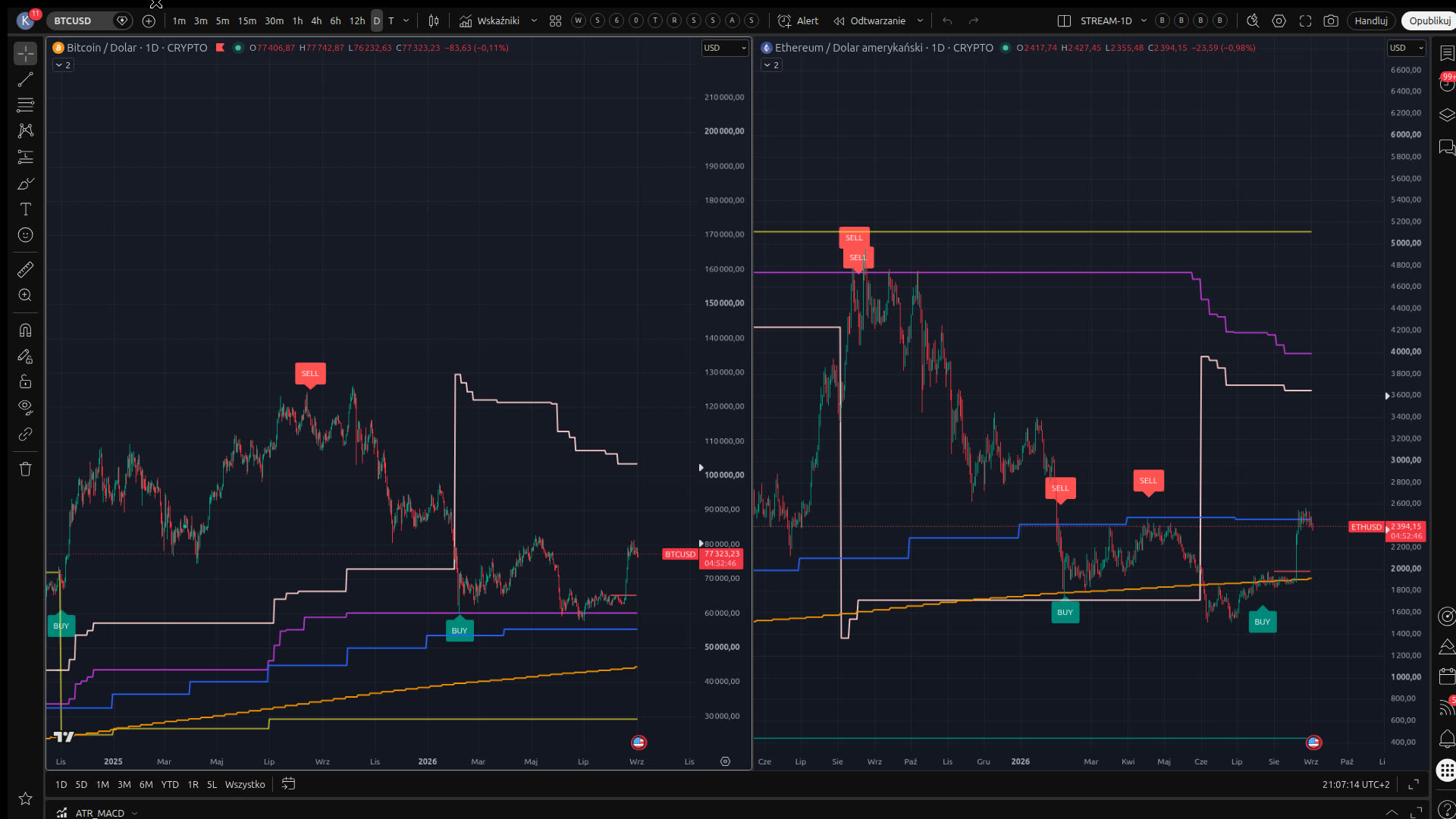Screen dimensions: 1456x819
Task: Expand the Wskaźniki favorites dropdown arrow
Action: (x=534, y=20)
